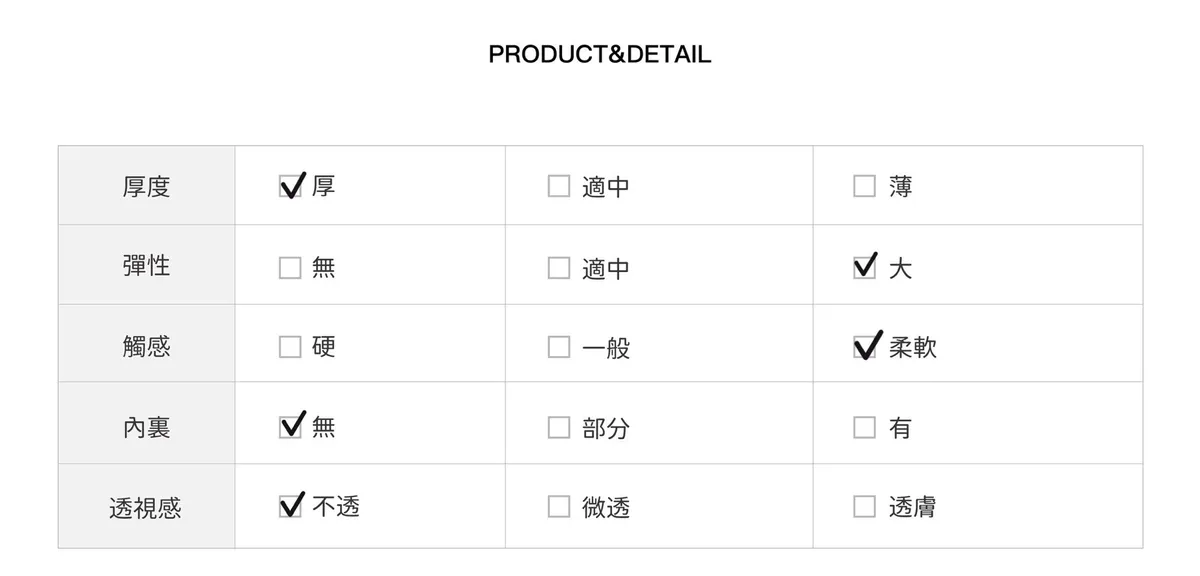Uncheck the 柔軟 checkbox
Screen dimensions: 1200x576
click(864, 347)
